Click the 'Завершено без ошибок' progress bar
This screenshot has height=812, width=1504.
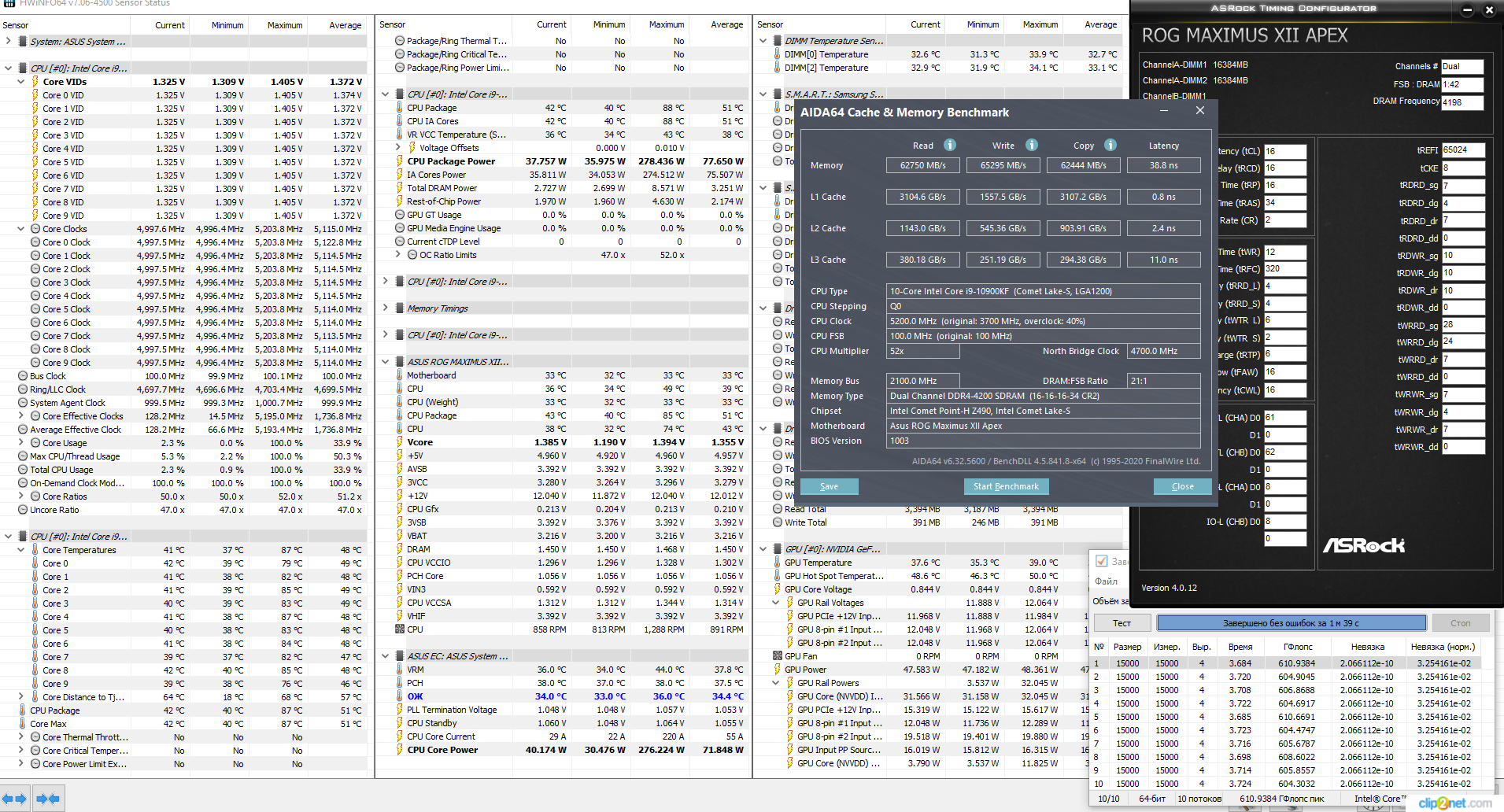coord(1291,623)
